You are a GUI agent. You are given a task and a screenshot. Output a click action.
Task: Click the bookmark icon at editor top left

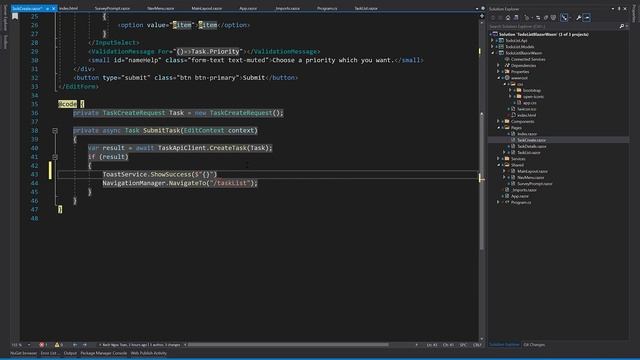tap(15, 16)
